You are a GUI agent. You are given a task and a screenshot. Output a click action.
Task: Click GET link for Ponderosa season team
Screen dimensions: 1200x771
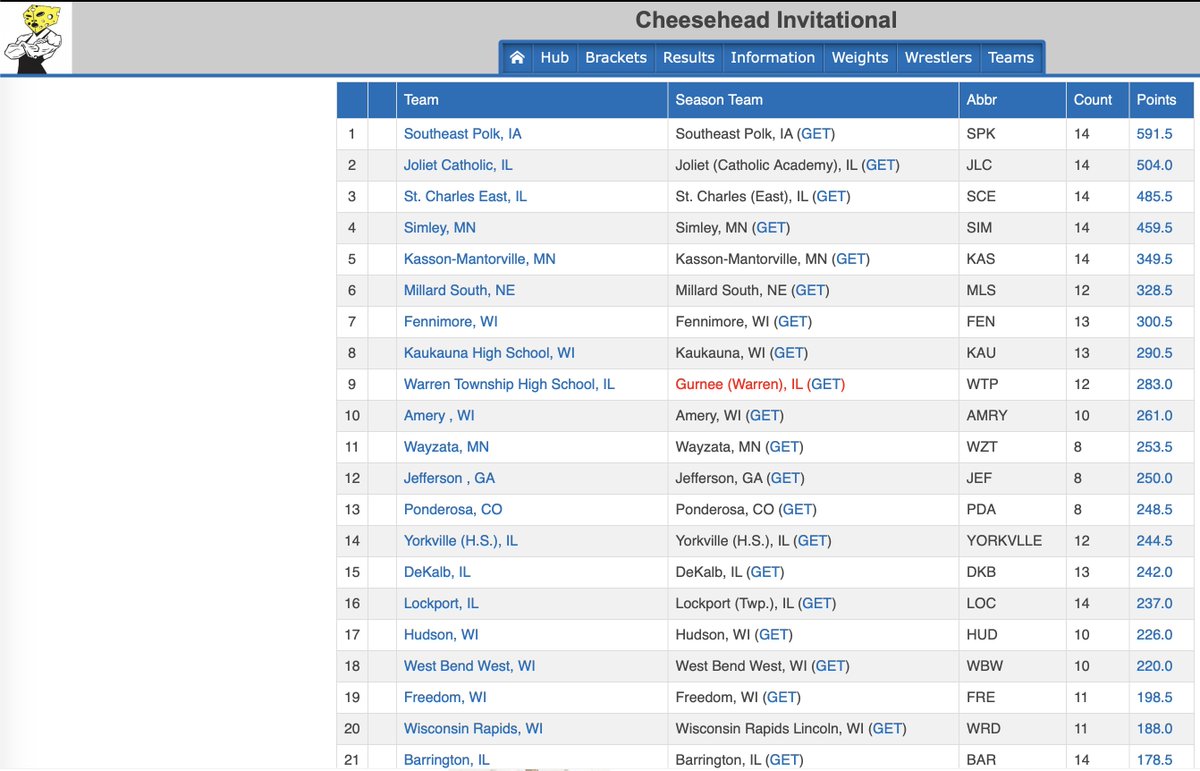click(x=797, y=509)
